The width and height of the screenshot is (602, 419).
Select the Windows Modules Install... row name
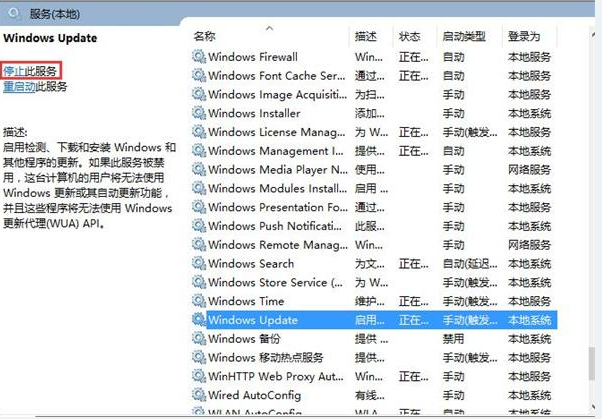click(x=277, y=189)
